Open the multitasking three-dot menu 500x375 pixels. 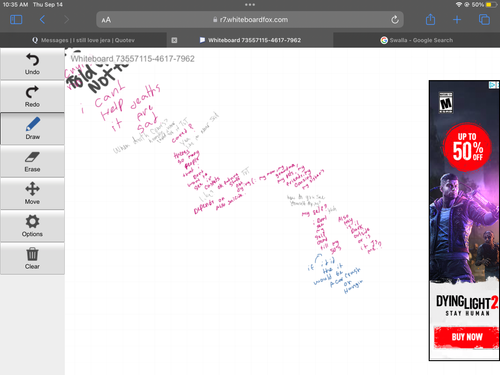click(x=250, y=5)
